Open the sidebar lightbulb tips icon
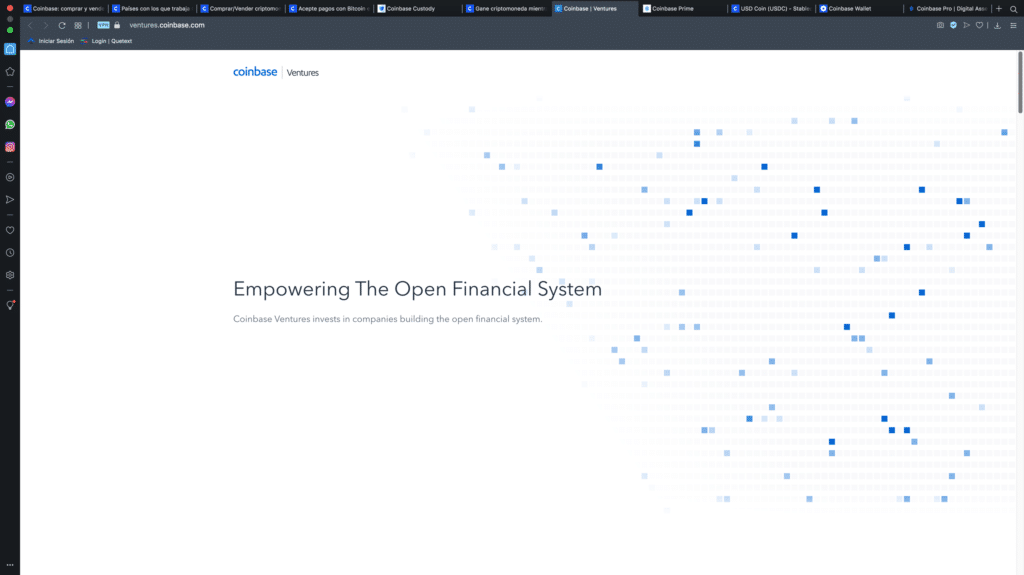 pyautogui.click(x=10, y=305)
